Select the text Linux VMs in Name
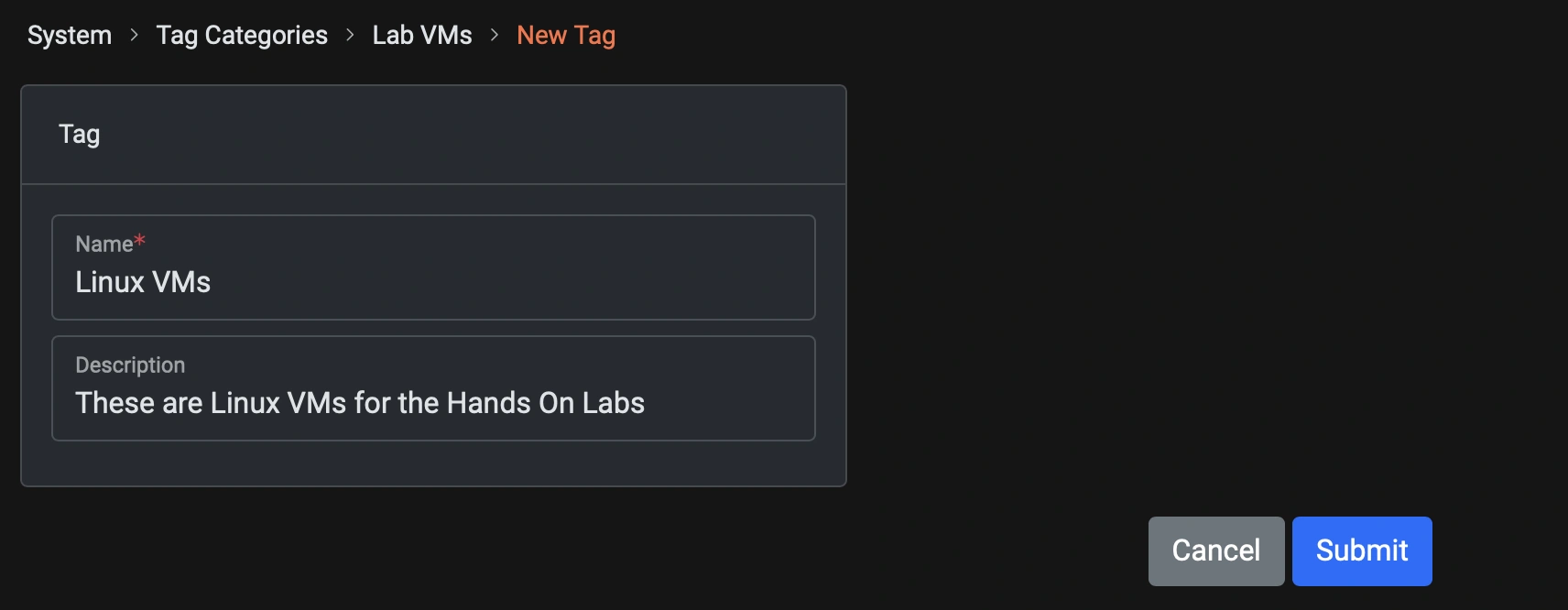This screenshot has height=610, width=1568. pyautogui.click(x=144, y=282)
